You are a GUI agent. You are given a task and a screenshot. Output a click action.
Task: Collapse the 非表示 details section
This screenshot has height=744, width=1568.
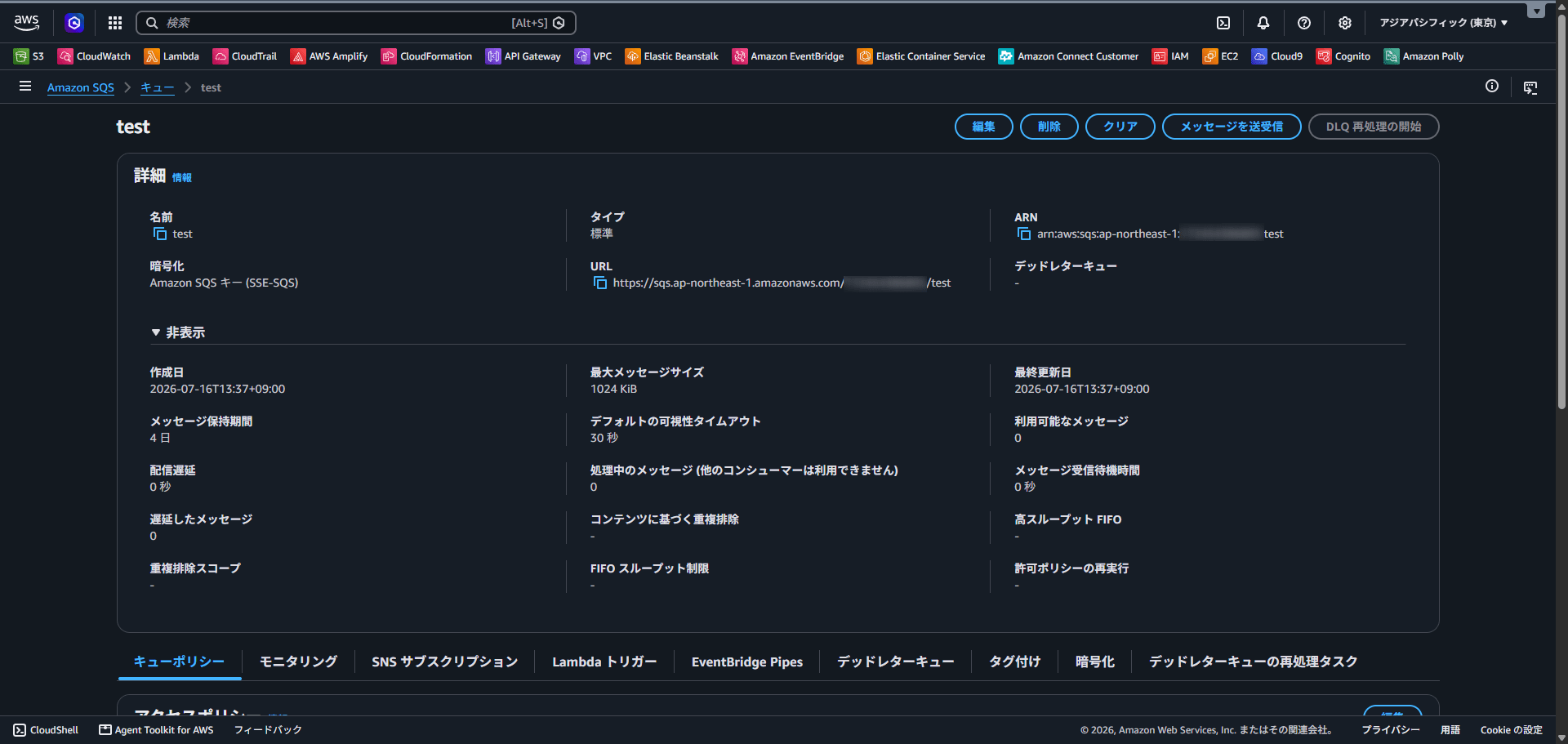pos(178,332)
